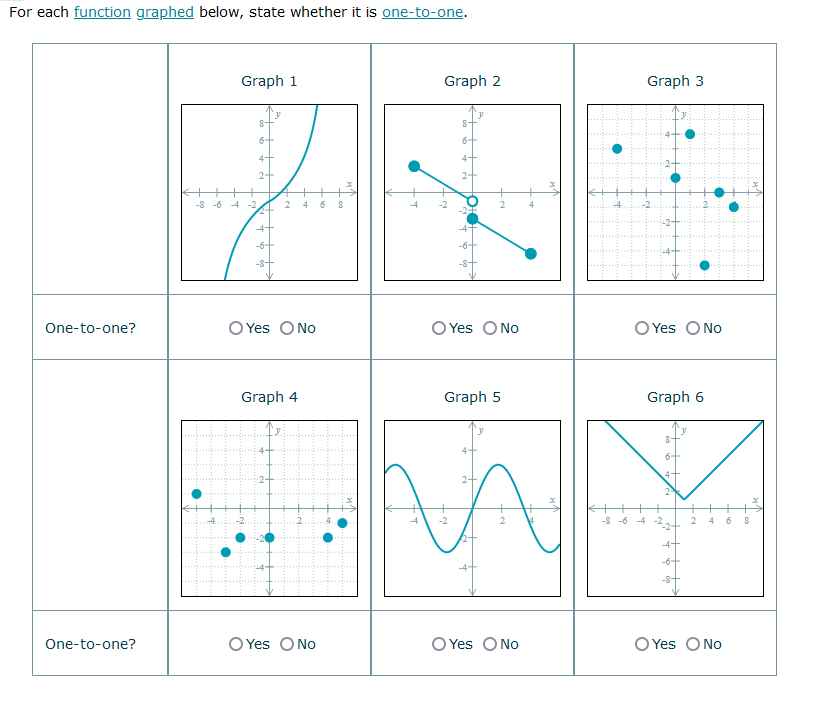The image size is (822, 702).
Task: Select Yes for Graph 6
Action: 640,644
